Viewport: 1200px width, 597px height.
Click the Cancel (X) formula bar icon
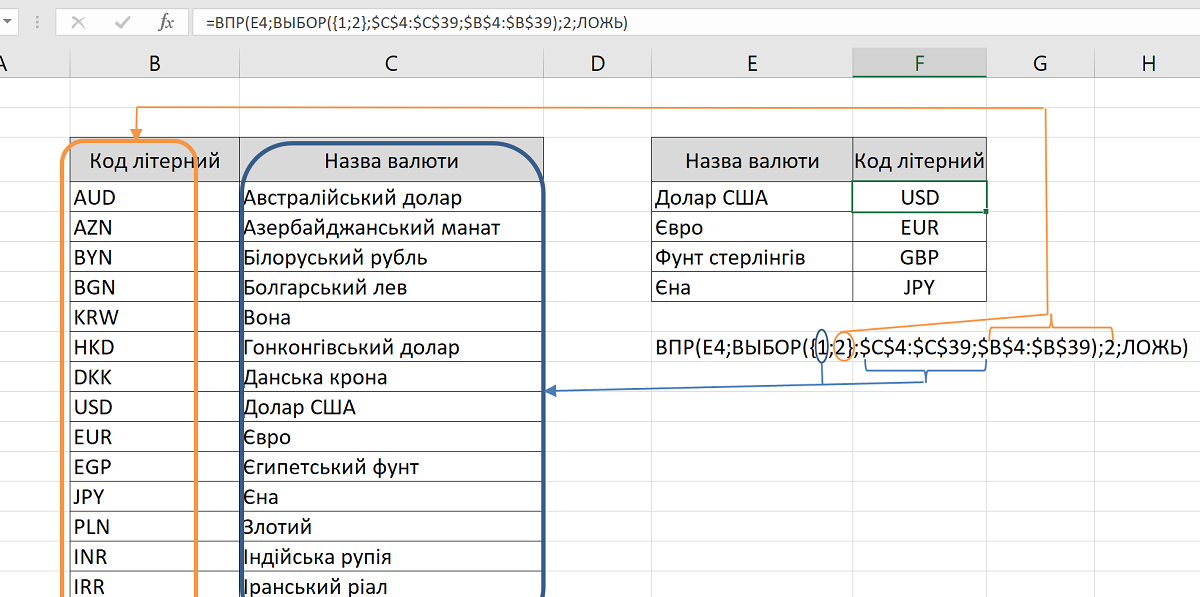point(79,22)
